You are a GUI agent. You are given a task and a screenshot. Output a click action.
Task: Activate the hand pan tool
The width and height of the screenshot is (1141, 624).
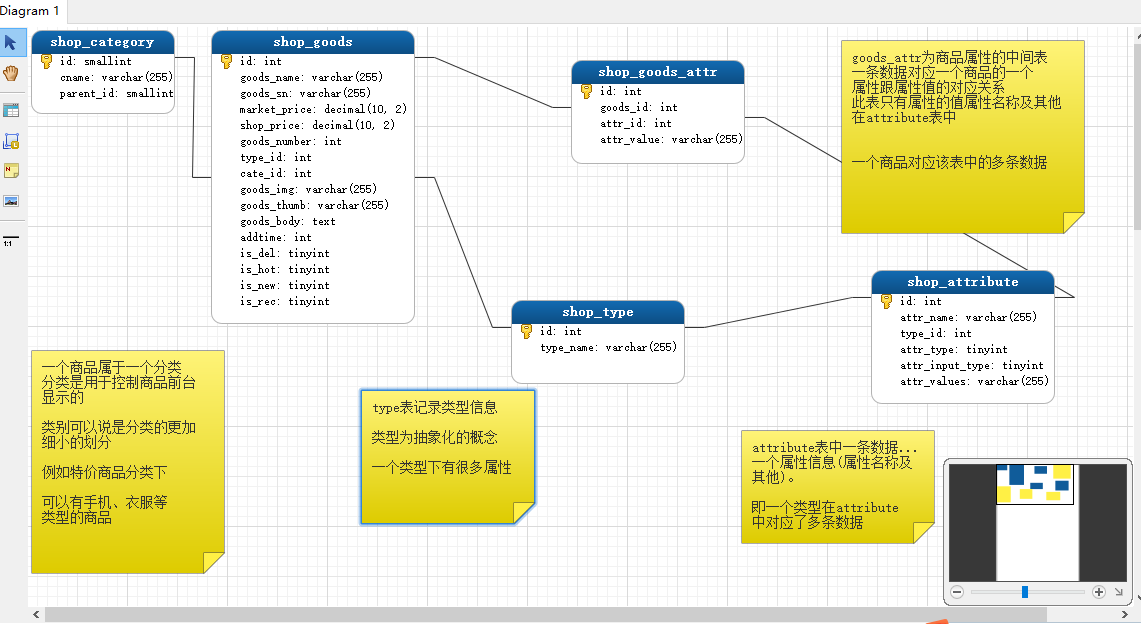11,73
